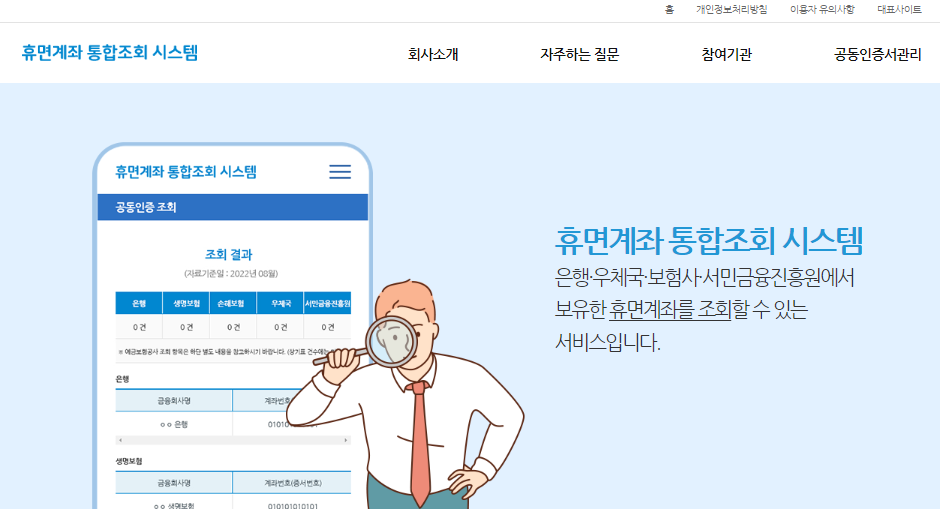Click the 은행 column header in result table
Image resolution: width=940 pixels, height=509 pixels.
[139, 303]
